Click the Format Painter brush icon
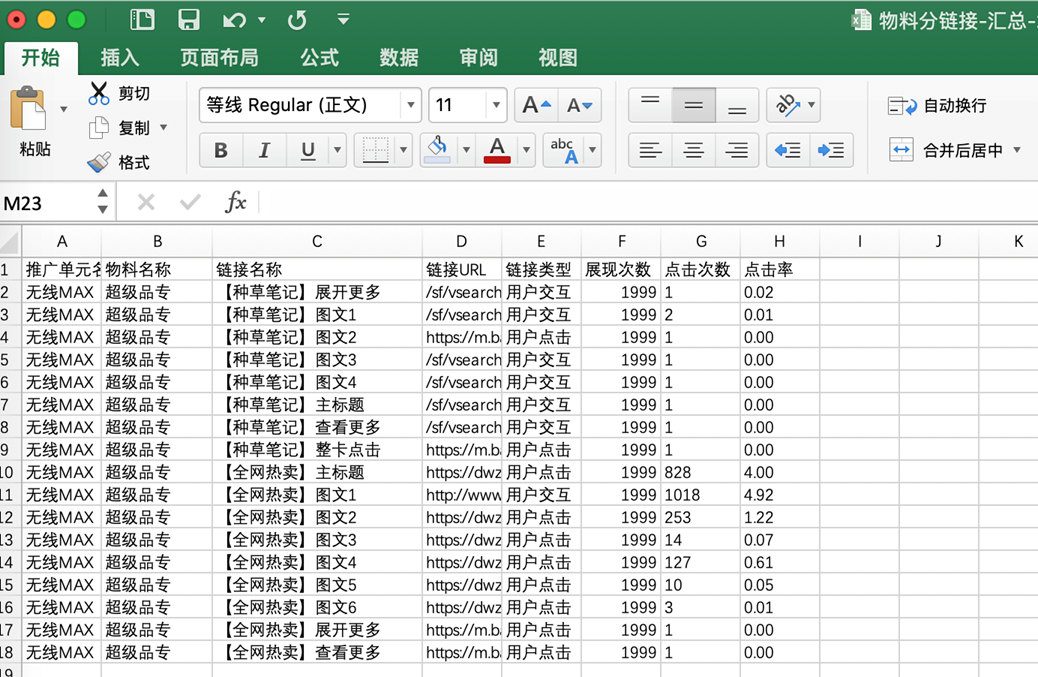 (x=99, y=162)
